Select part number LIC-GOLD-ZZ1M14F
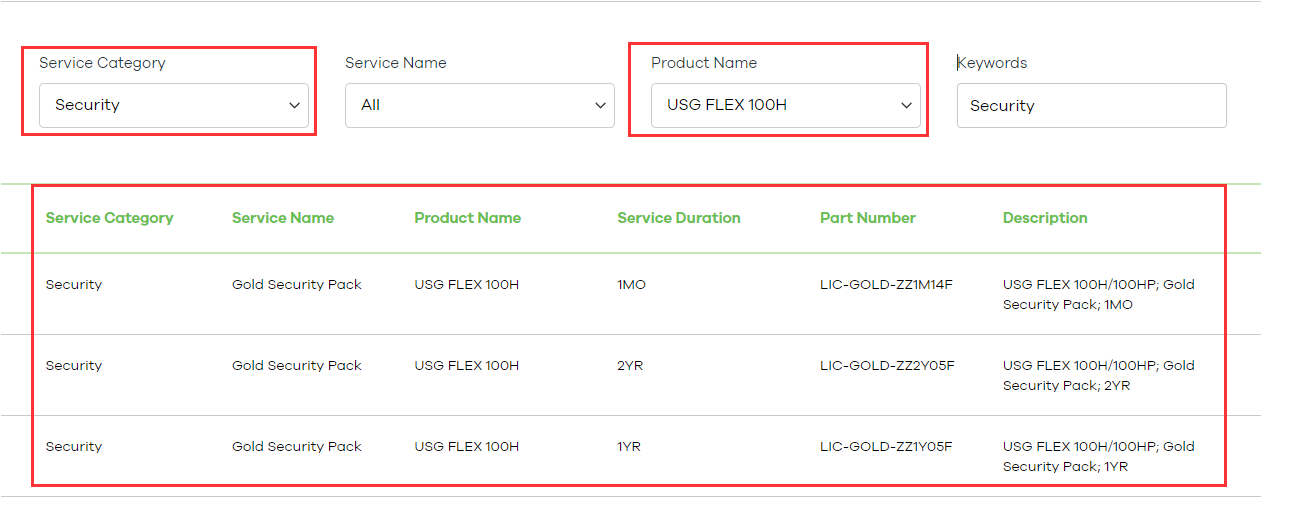 click(886, 285)
